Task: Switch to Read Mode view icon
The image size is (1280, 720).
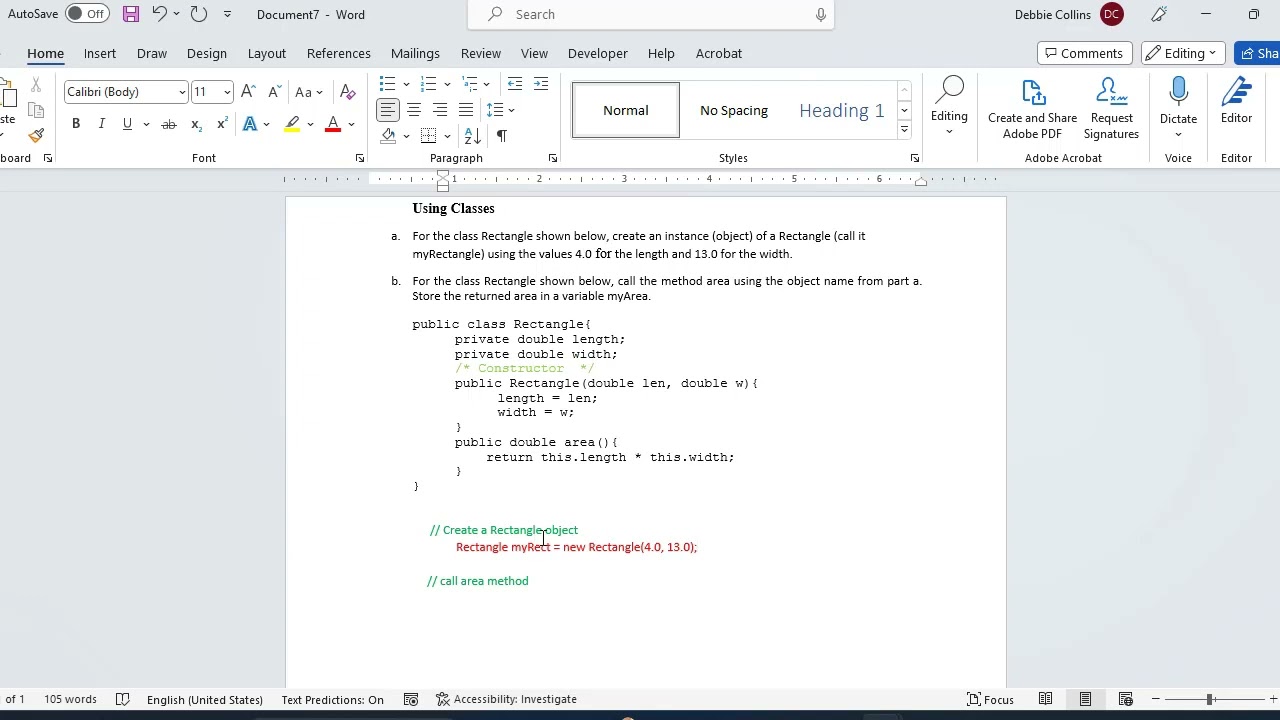Action: coord(1045,699)
